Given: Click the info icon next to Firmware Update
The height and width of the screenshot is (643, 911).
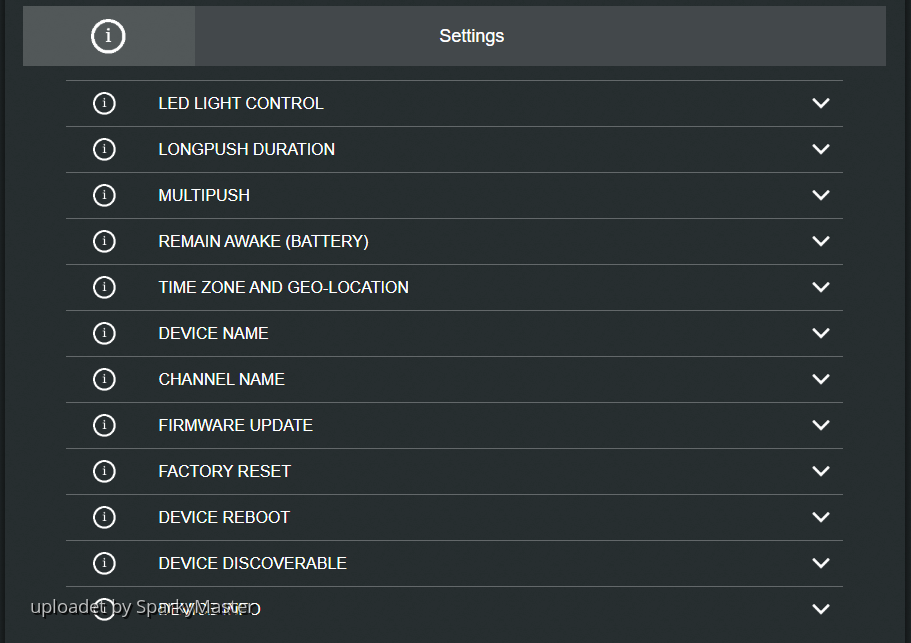Looking at the screenshot, I should click(104, 425).
